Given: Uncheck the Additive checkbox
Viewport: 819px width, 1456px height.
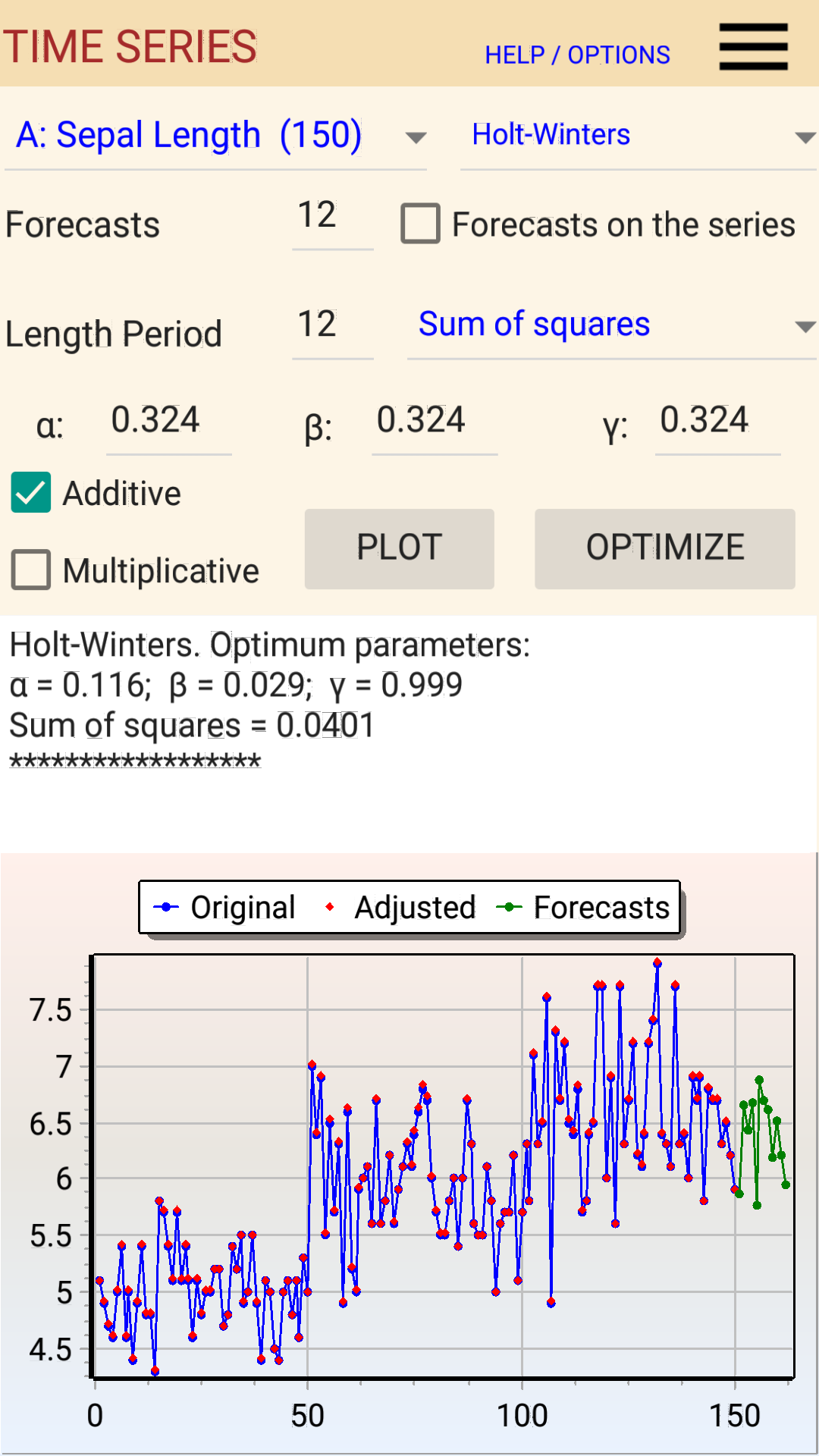Looking at the screenshot, I should pyautogui.click(x=31, y=493).
